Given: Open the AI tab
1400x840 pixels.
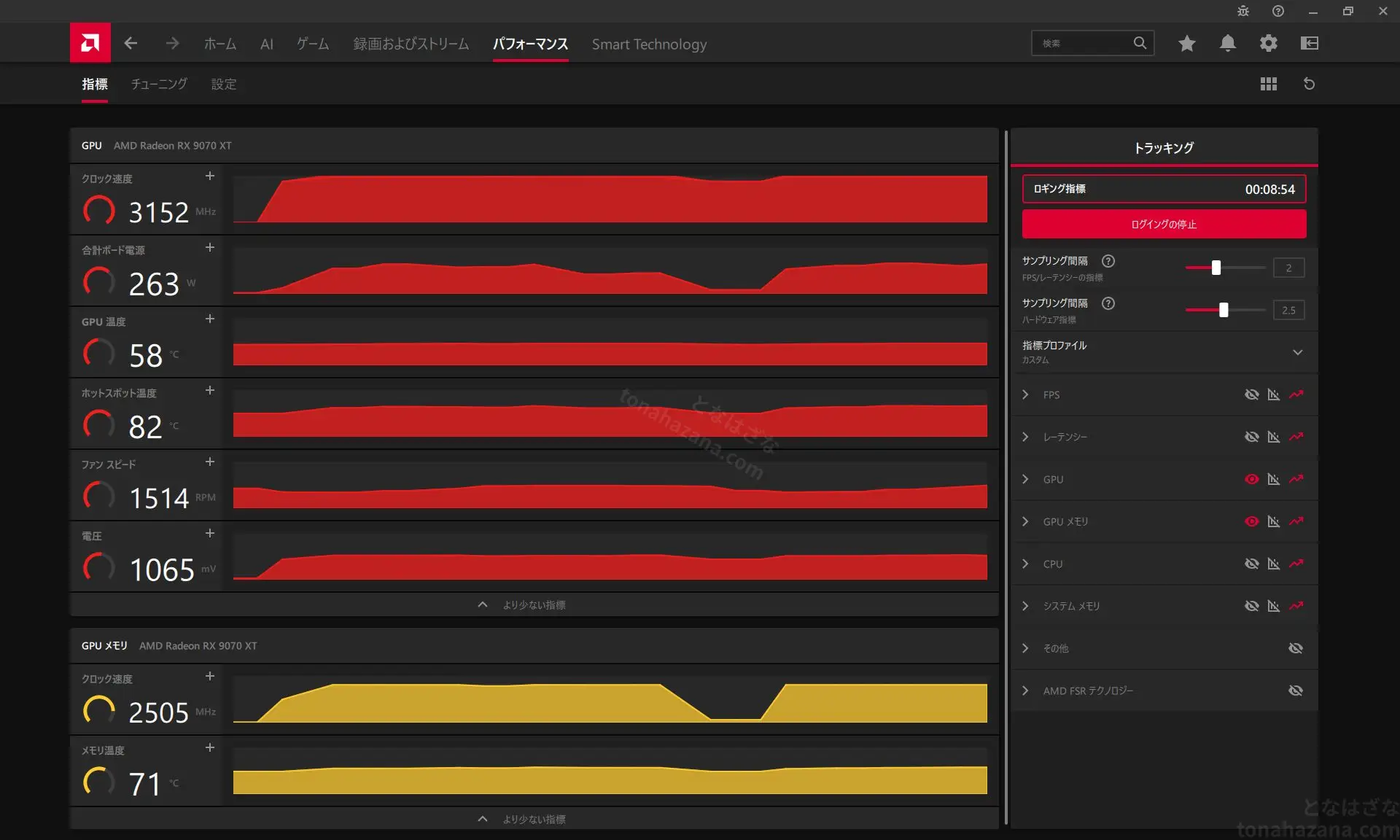Looking at the screenshot, I should point(267,44).
